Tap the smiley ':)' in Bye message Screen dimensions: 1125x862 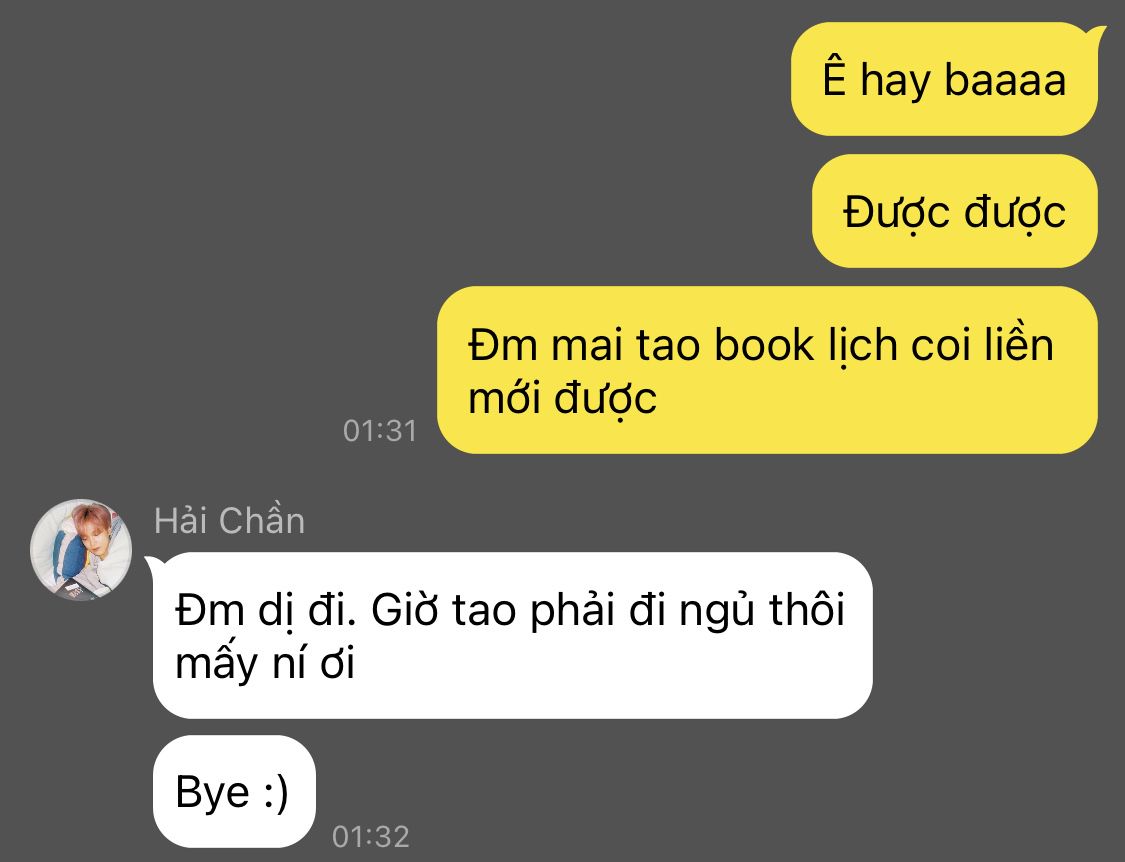276,793
